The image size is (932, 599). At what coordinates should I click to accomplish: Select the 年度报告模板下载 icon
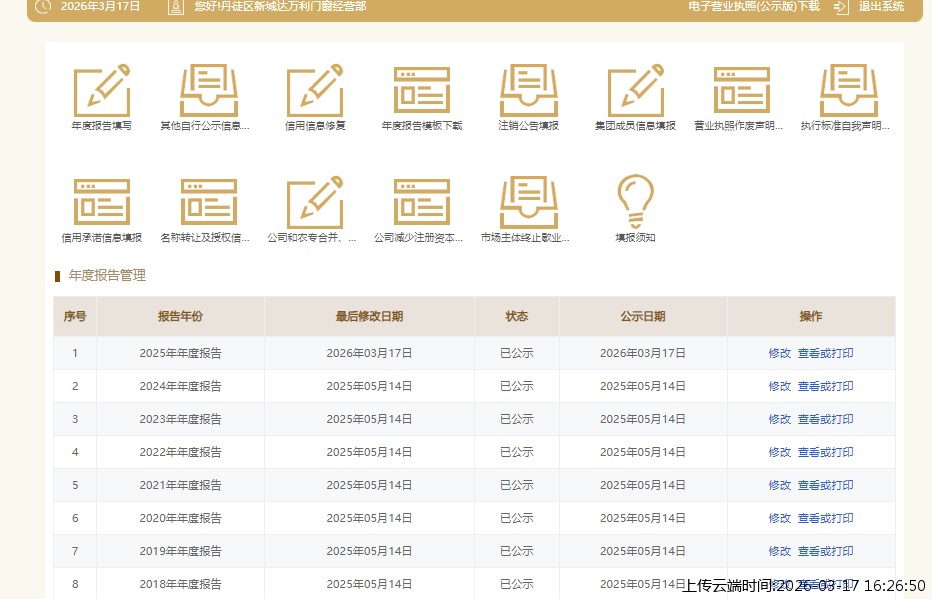tap(421, 92)
